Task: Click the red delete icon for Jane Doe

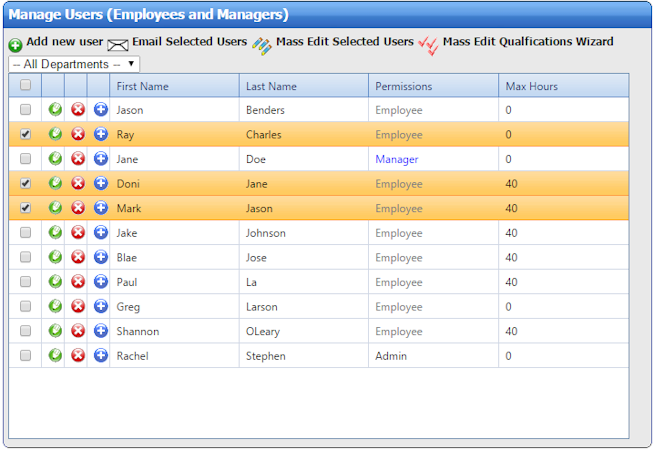Action: [x=78, y=159]
